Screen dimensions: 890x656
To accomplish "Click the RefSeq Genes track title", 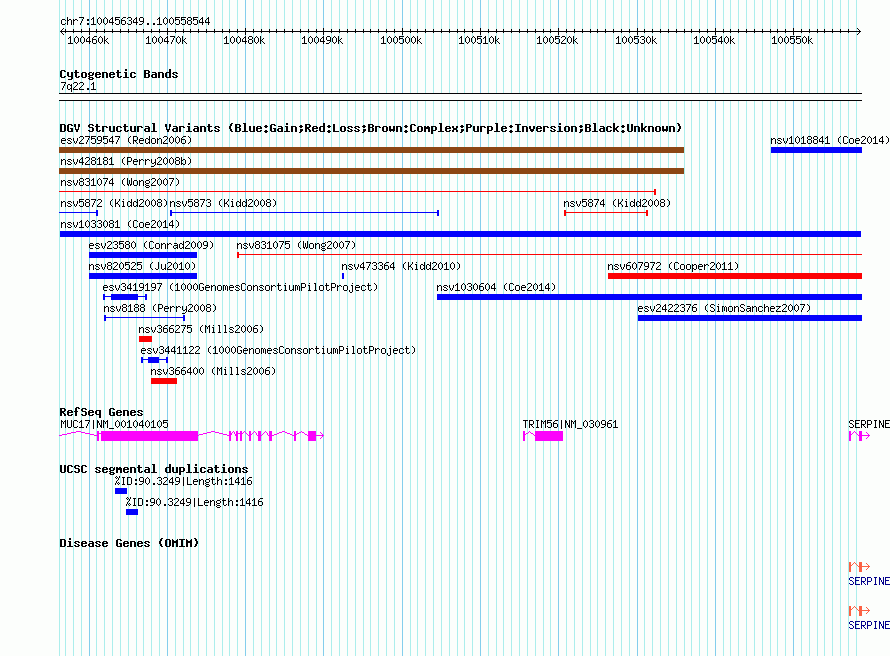I will click(x=101, y=412).
